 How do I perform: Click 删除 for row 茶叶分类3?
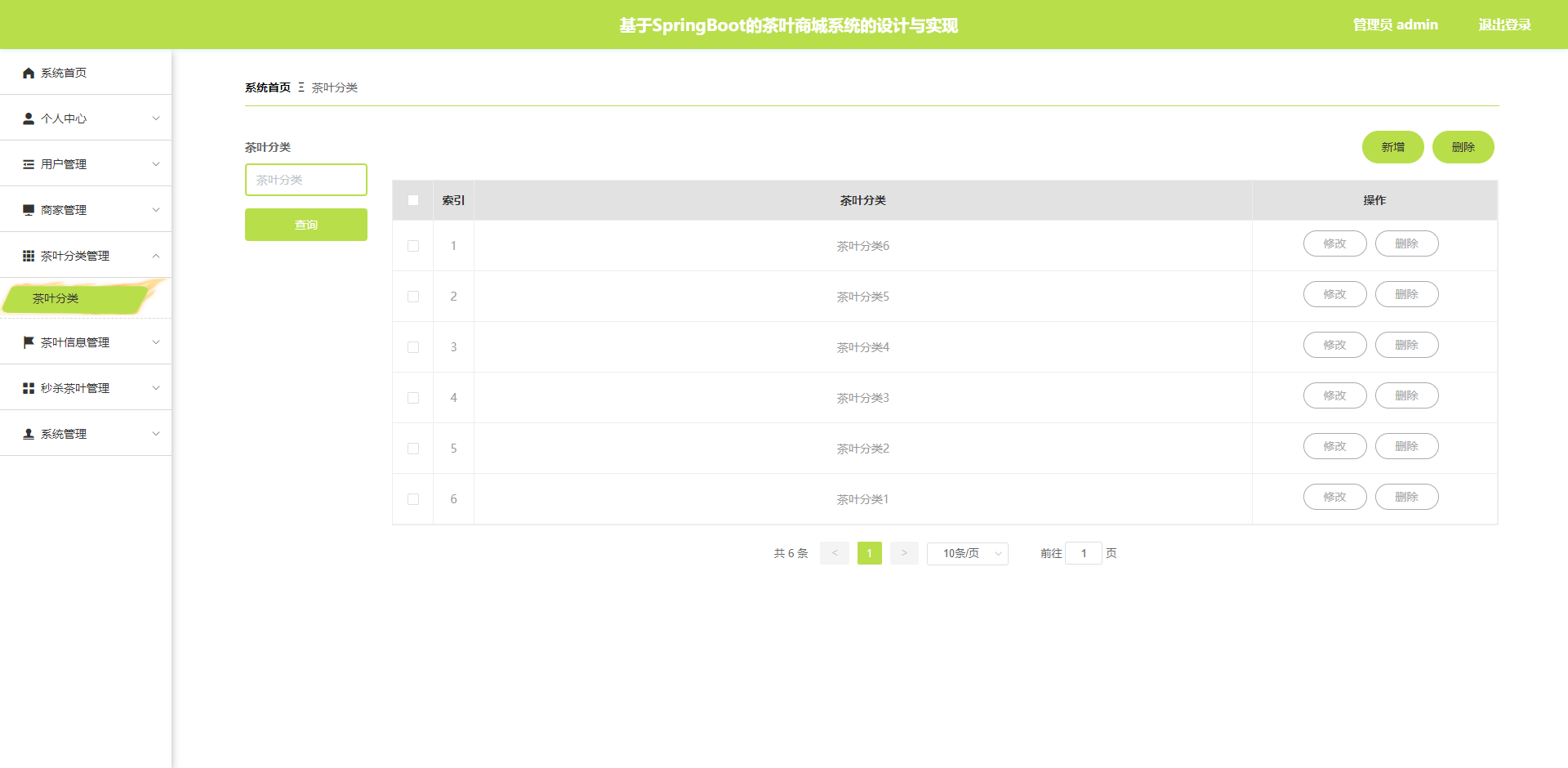(1407, 395)
